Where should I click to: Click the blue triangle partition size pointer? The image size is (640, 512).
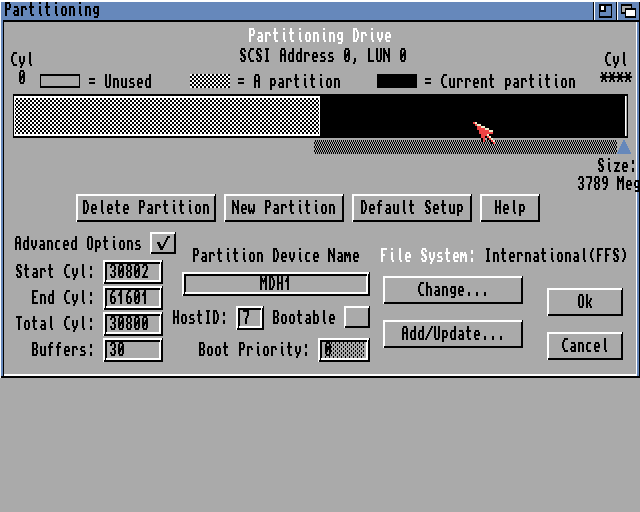624,147
